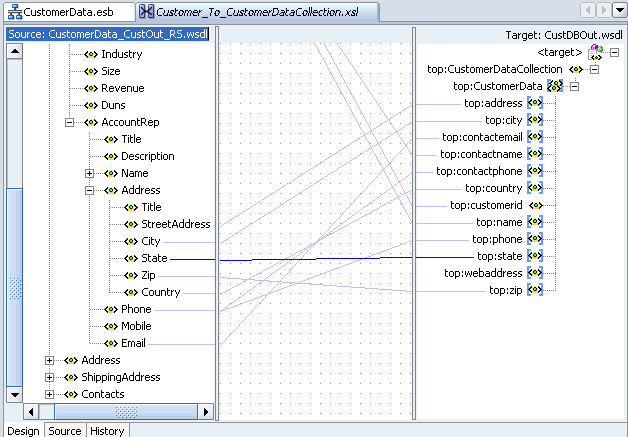Click the target root node icon

(596, 52)
